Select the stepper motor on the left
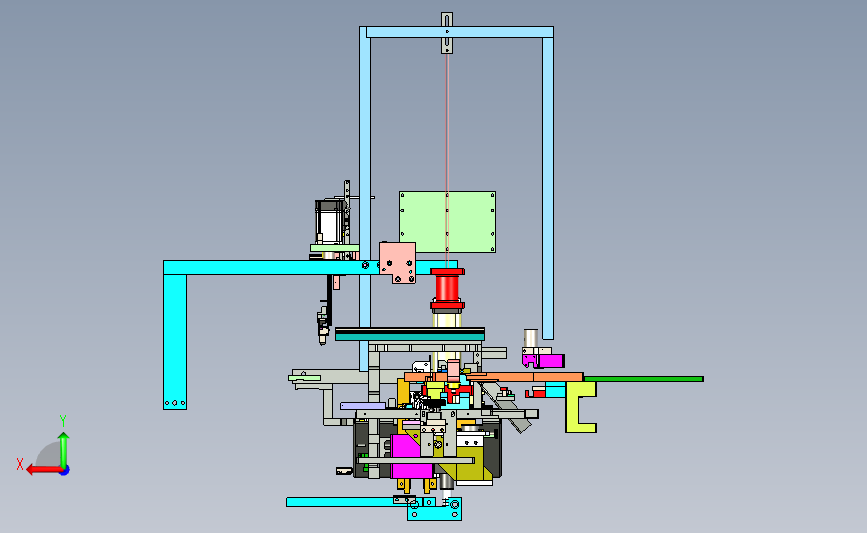This screenshot has width=867, height=533. click(330, 222)
